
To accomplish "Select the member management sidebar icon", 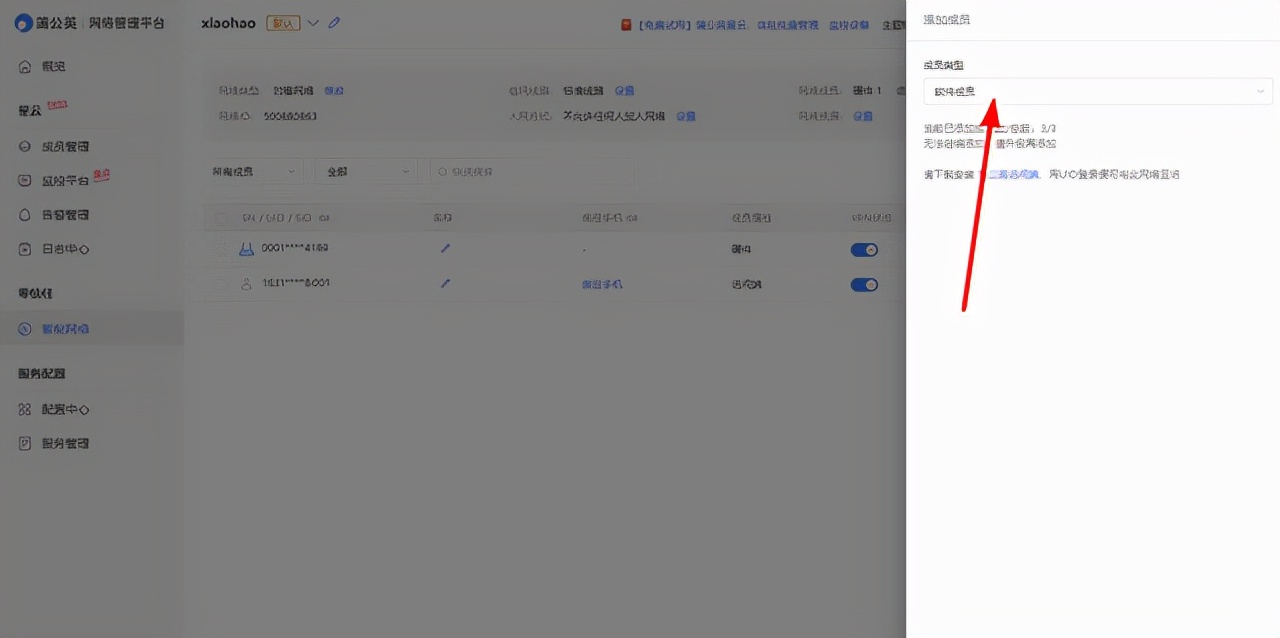I will click(x=24, y=146).
